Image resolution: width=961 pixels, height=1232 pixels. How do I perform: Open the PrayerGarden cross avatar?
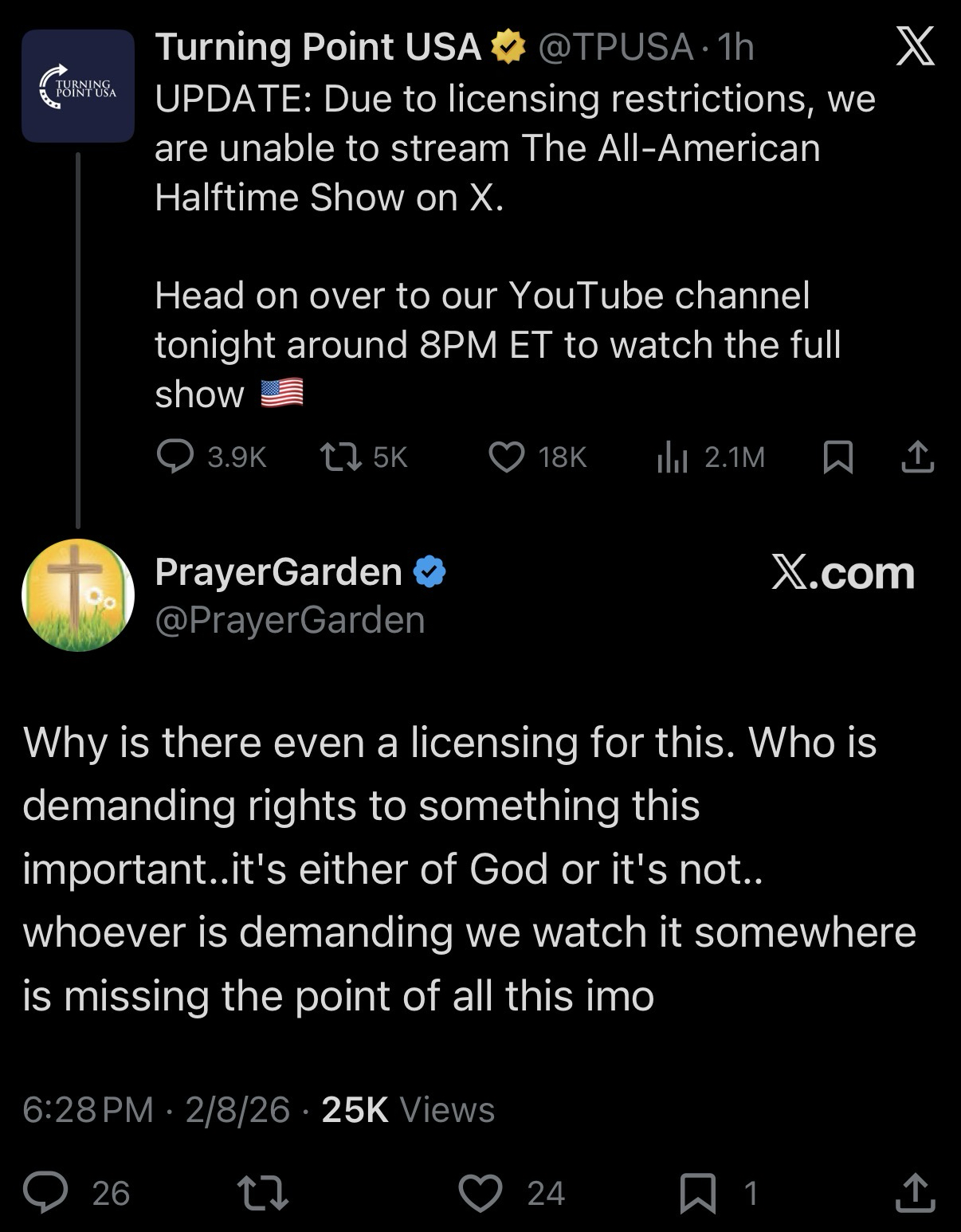point(77,595)
